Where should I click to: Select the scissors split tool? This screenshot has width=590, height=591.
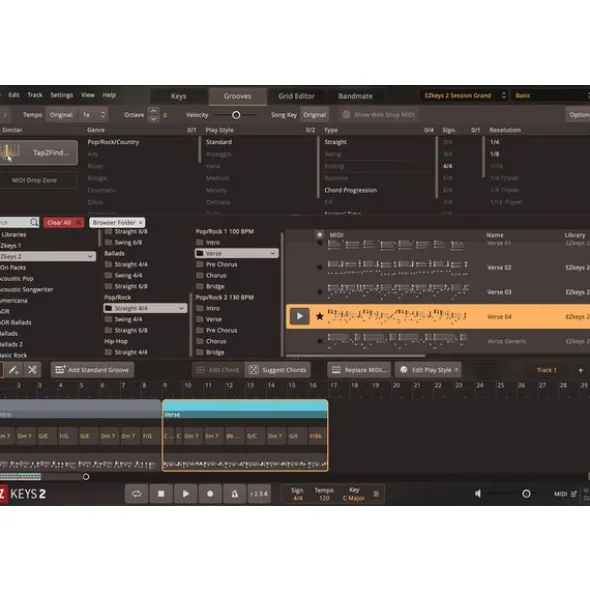click(x=32, y=370)
